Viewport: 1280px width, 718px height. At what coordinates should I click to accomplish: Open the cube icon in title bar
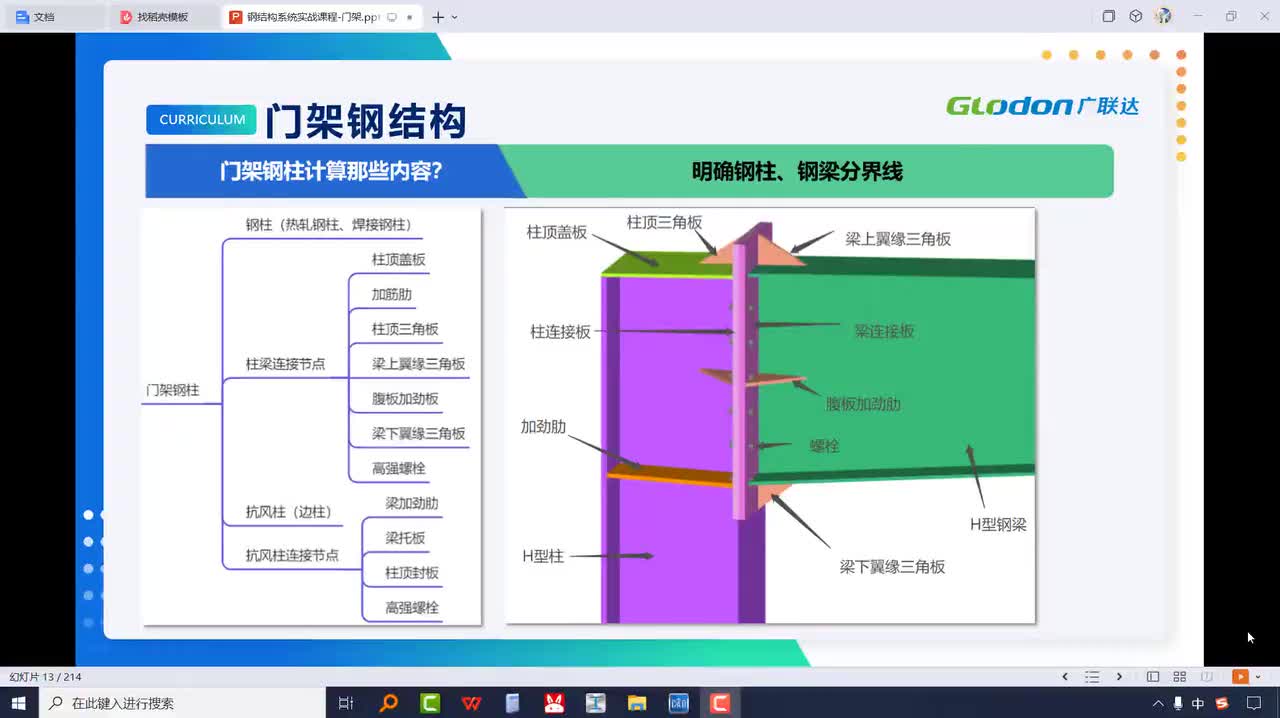(1136, 16)
